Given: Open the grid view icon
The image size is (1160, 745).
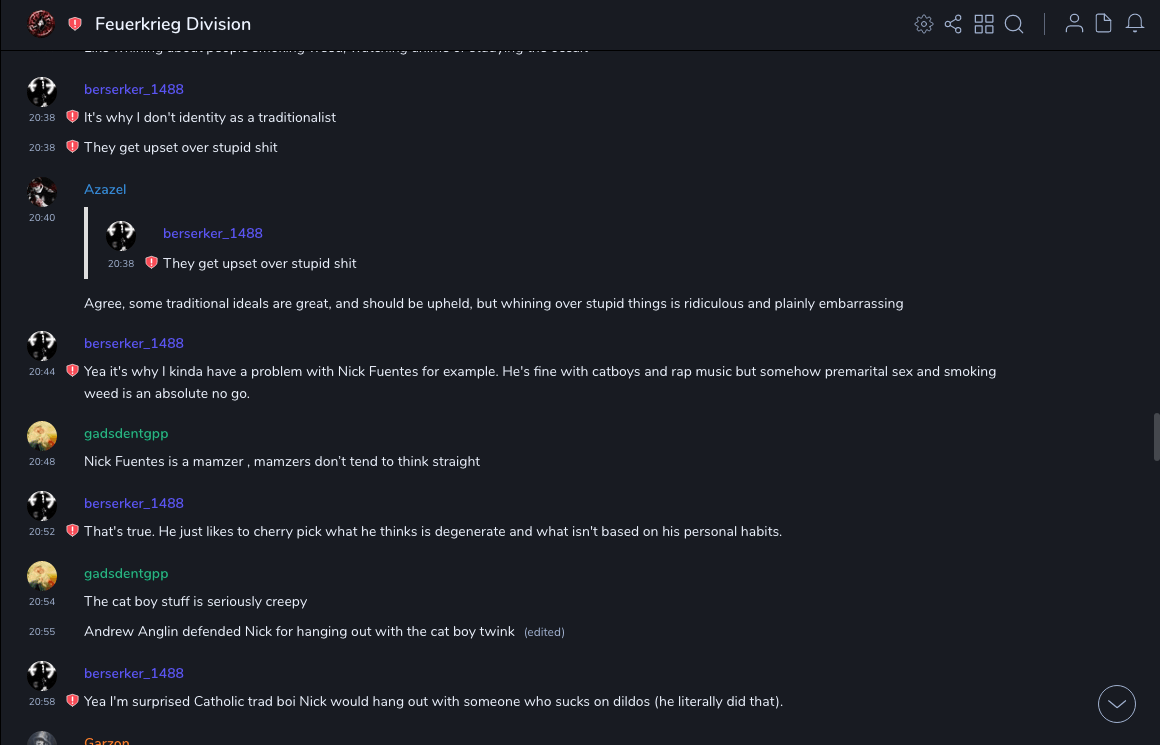Looking at the screenshot, I should [x=984, y=24].
